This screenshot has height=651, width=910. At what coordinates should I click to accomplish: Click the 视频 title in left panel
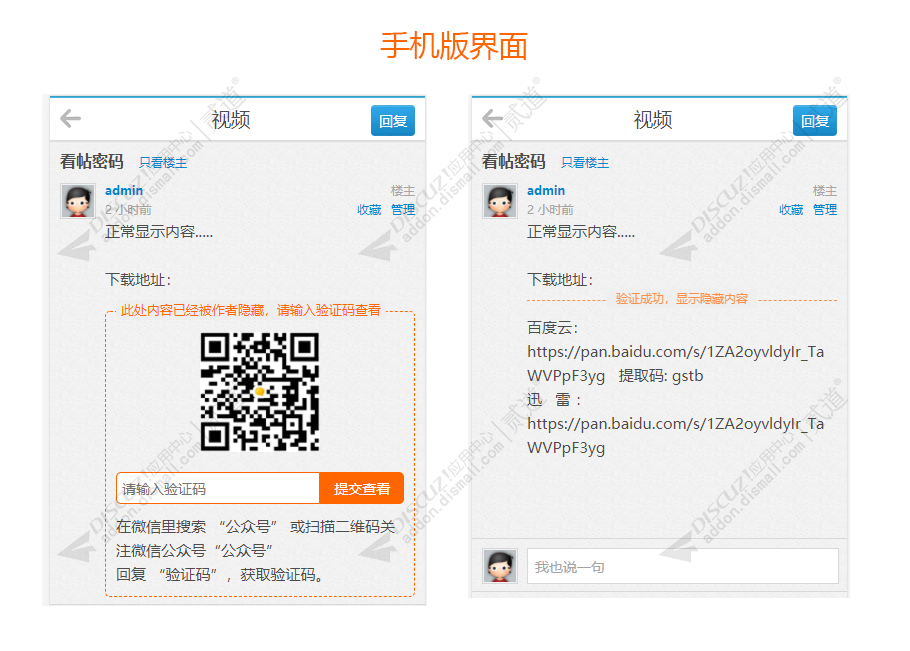coord(230,120)
